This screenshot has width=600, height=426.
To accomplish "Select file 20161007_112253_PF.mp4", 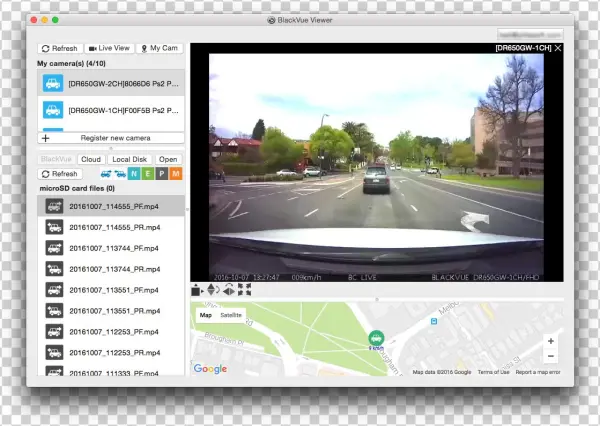I will click(x=111, y=331).
